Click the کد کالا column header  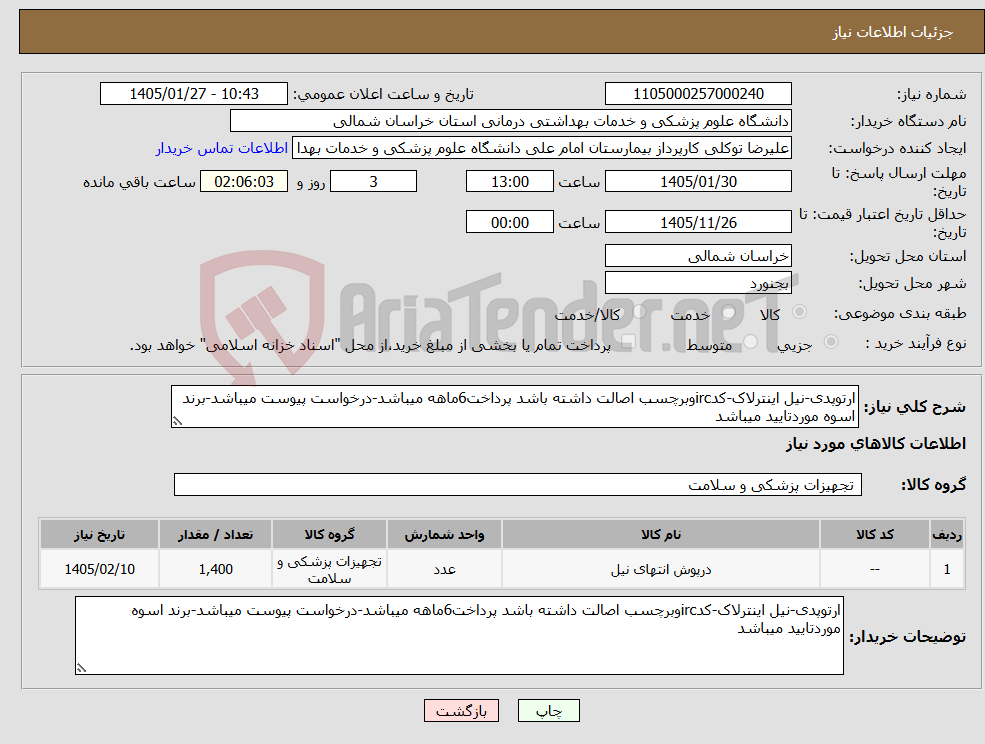pyautogui.click(x=874, y=534)
